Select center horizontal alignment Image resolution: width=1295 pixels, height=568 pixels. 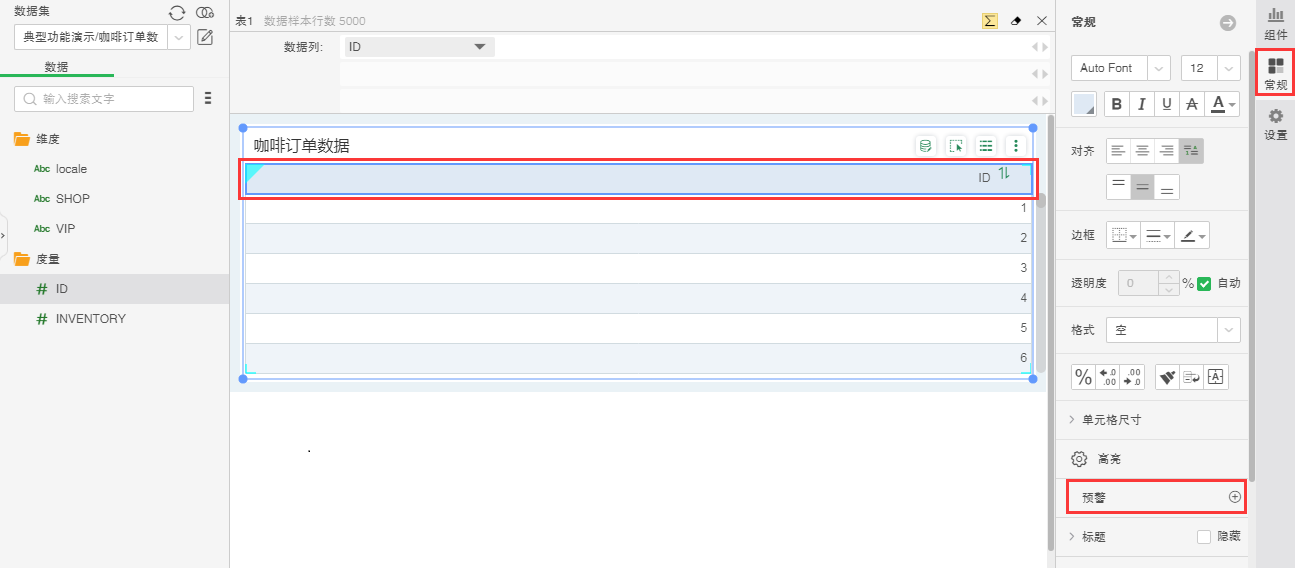point(1141,151)
